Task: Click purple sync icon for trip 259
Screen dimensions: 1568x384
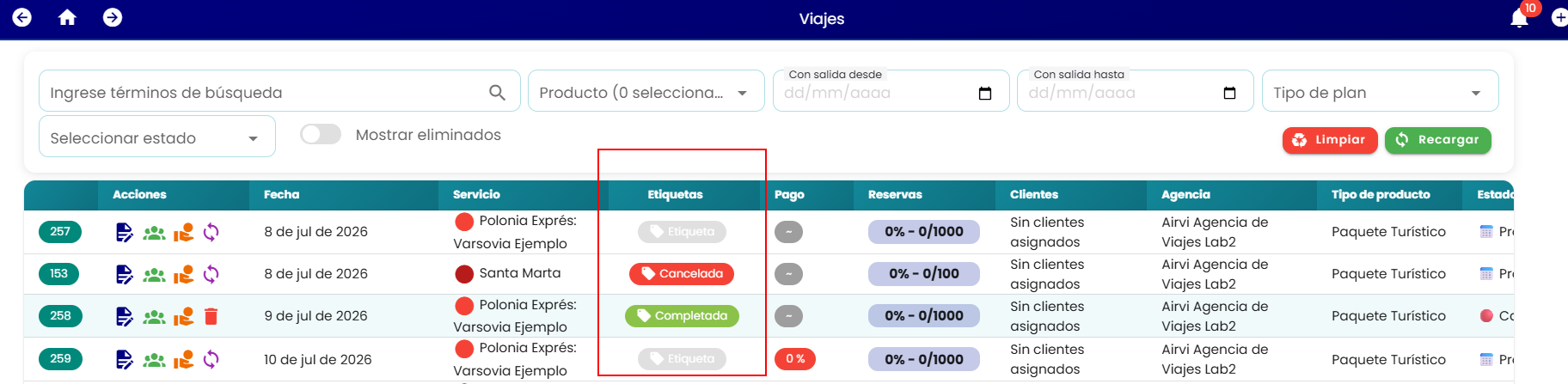Action: tap(211, 359)
